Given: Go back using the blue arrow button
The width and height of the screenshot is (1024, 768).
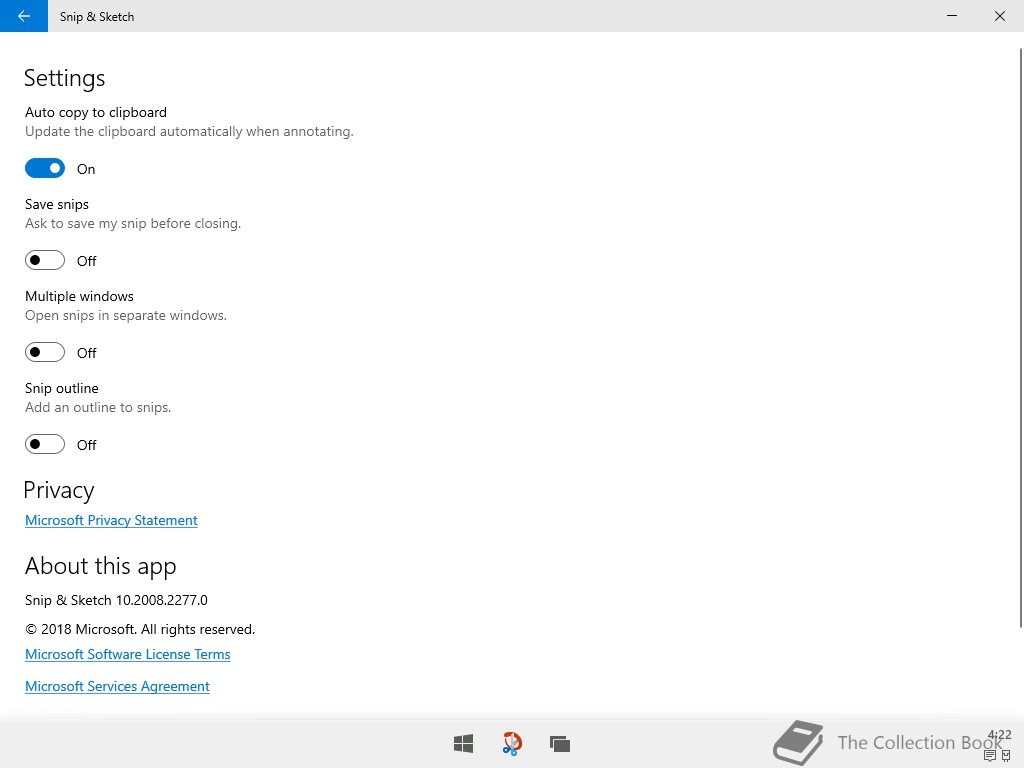Looking at the screenshot, I should coord(24,16).
